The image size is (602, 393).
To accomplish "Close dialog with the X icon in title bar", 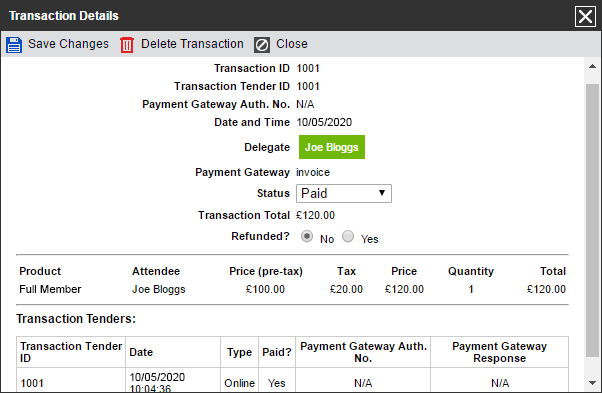I will [585, 17].
